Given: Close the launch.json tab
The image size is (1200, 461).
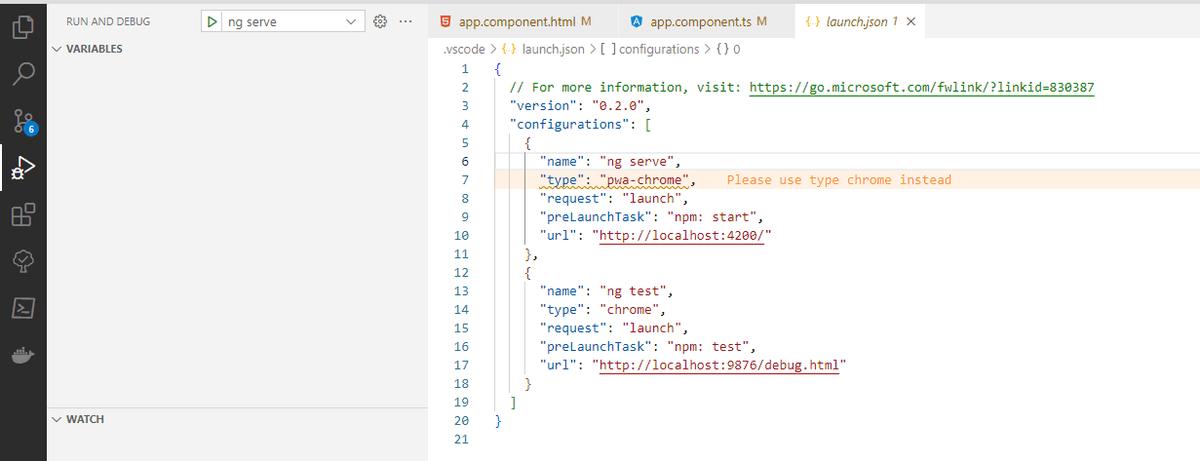Looking at the screenshot, I should [911, 21].
